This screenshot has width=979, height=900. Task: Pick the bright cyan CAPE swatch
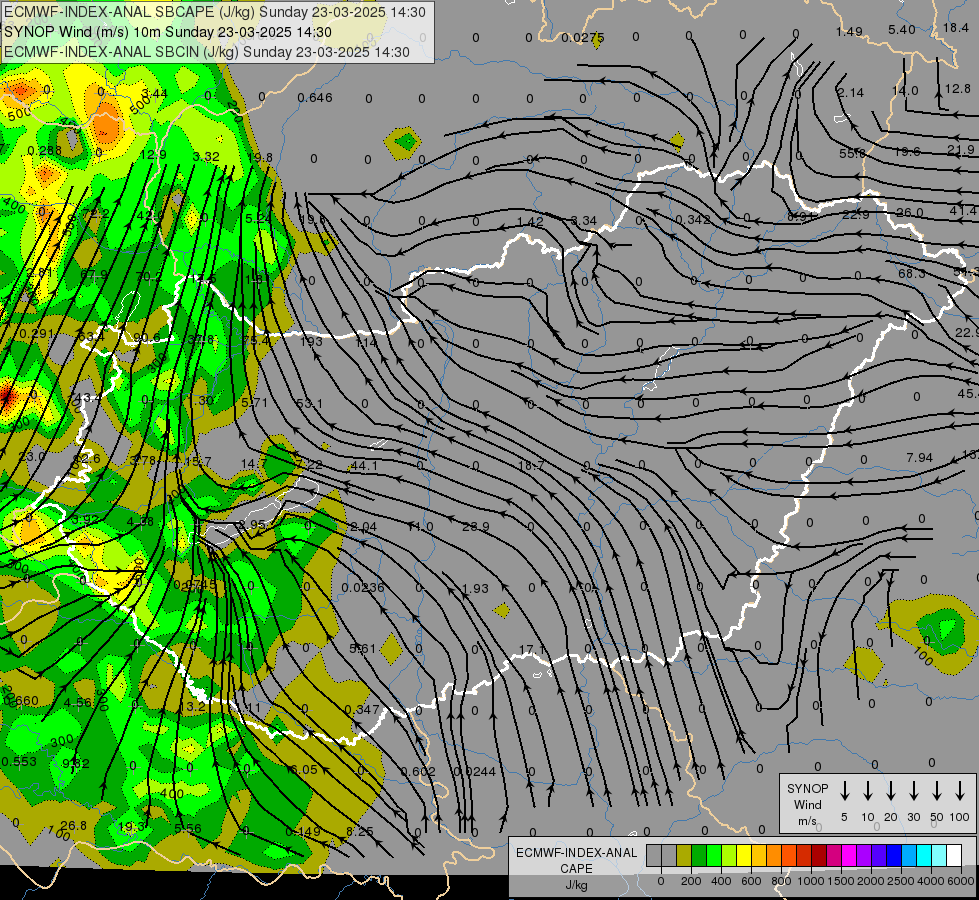(x=923, y=855)
